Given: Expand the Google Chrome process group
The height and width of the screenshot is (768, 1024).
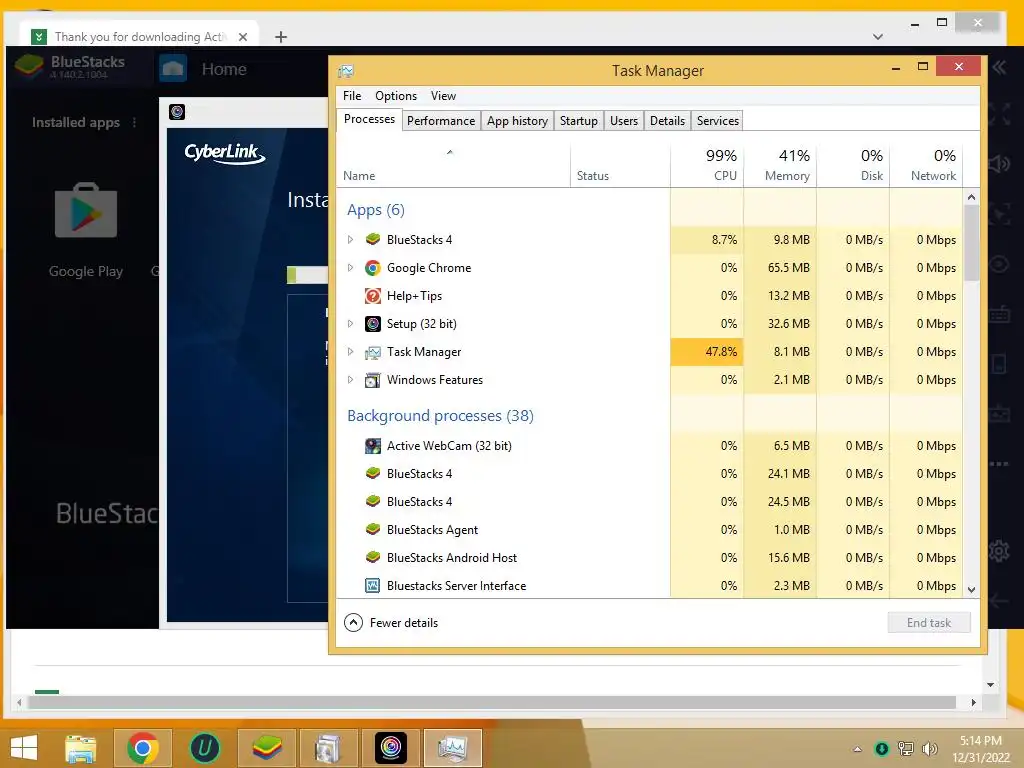Looking at the screenshot, I should 351,268.
